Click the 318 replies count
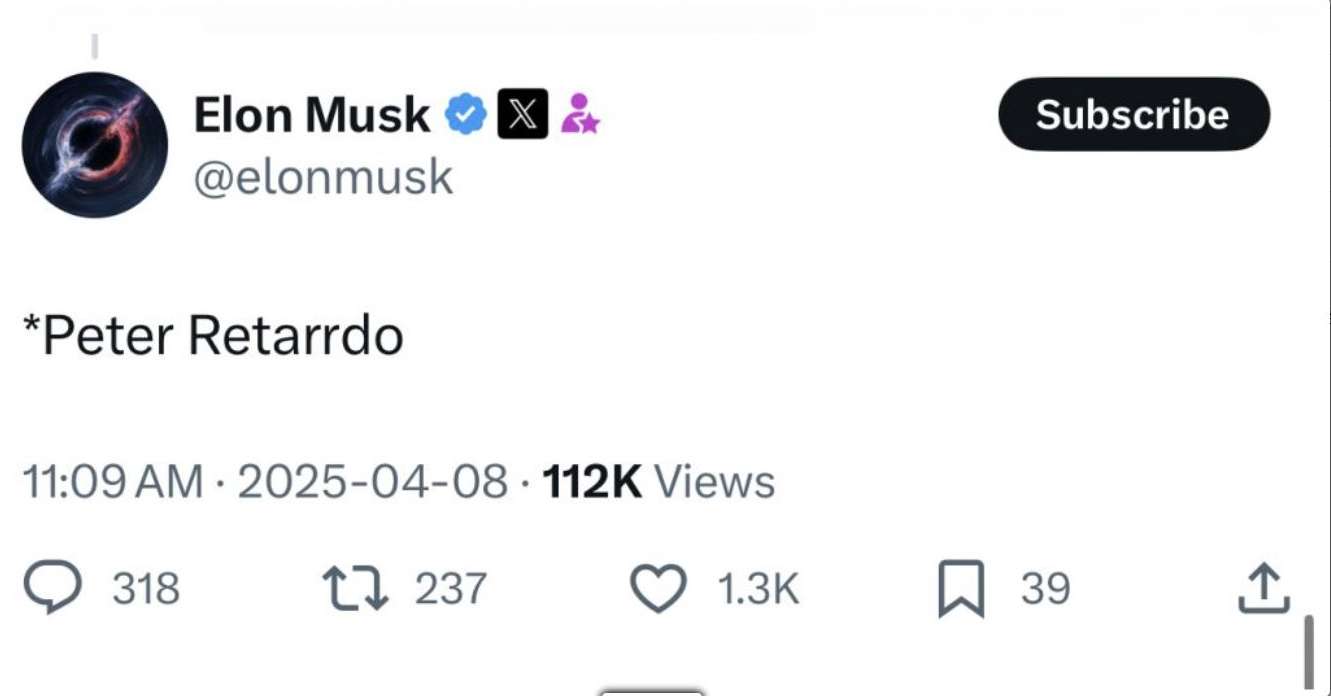Image resolution: width=1331 pixels, height=696 pixels. tap(146, 589)
